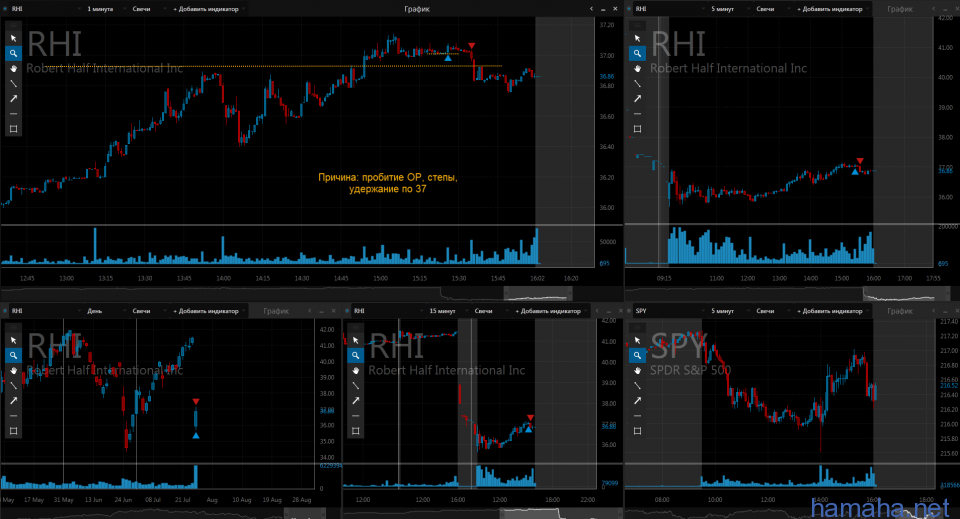Open the '1 минута' timeframe dropdown
This screenshot has width=960, height=519.
pos(104,9)
